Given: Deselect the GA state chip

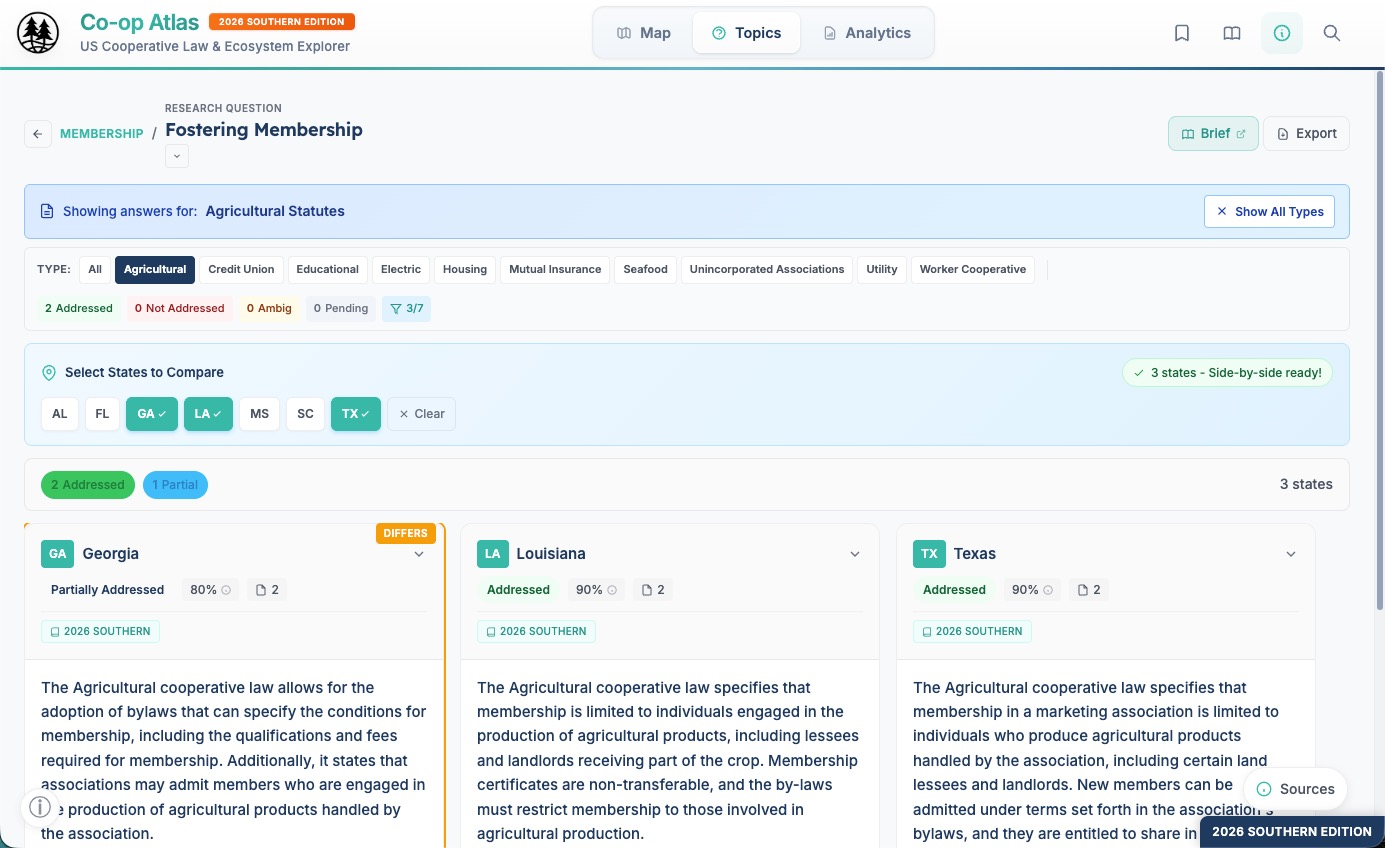Looking at the screenshot, I should 152,414.
